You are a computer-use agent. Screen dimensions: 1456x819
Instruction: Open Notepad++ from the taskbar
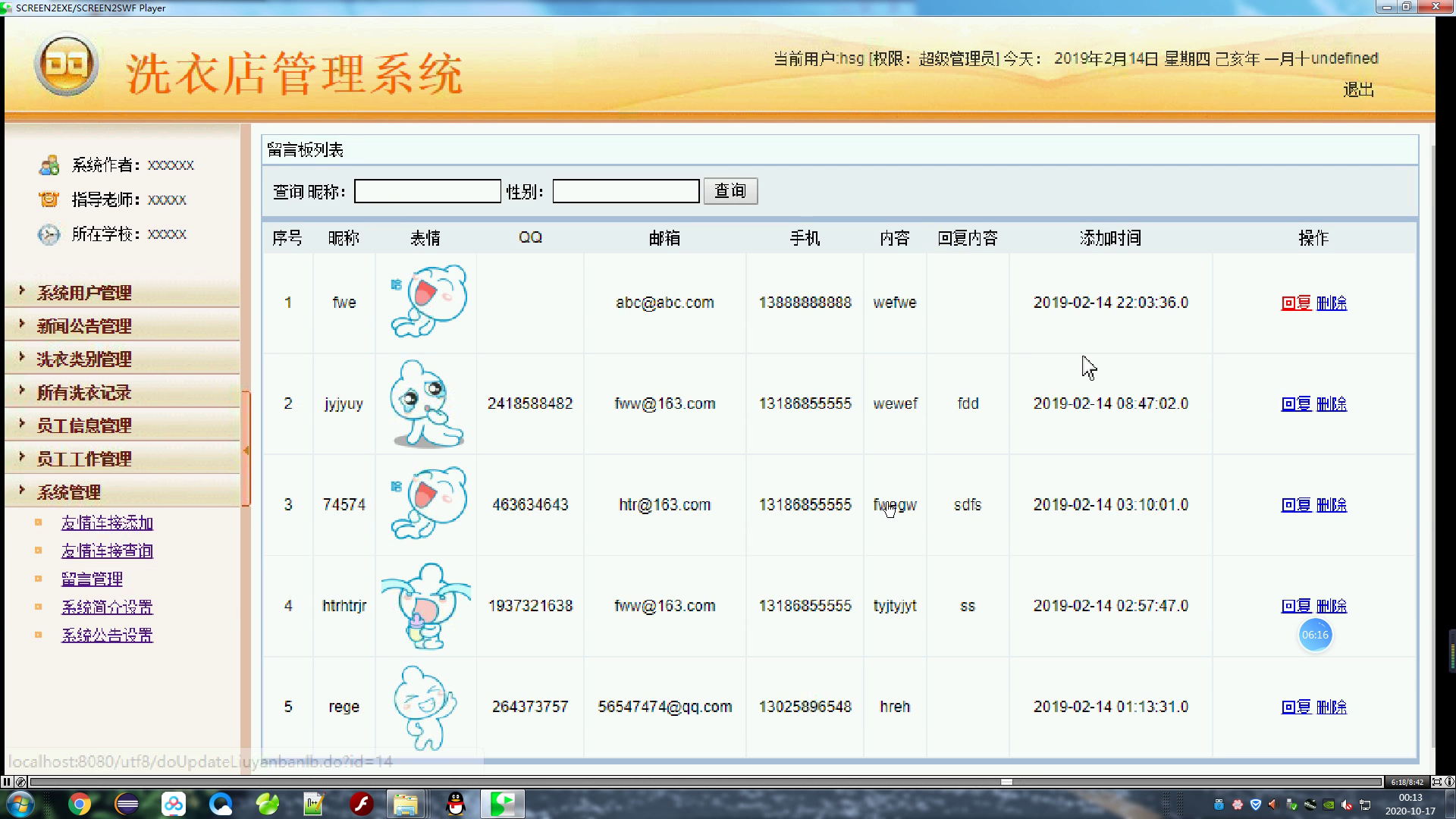click(x=314, y=804)
